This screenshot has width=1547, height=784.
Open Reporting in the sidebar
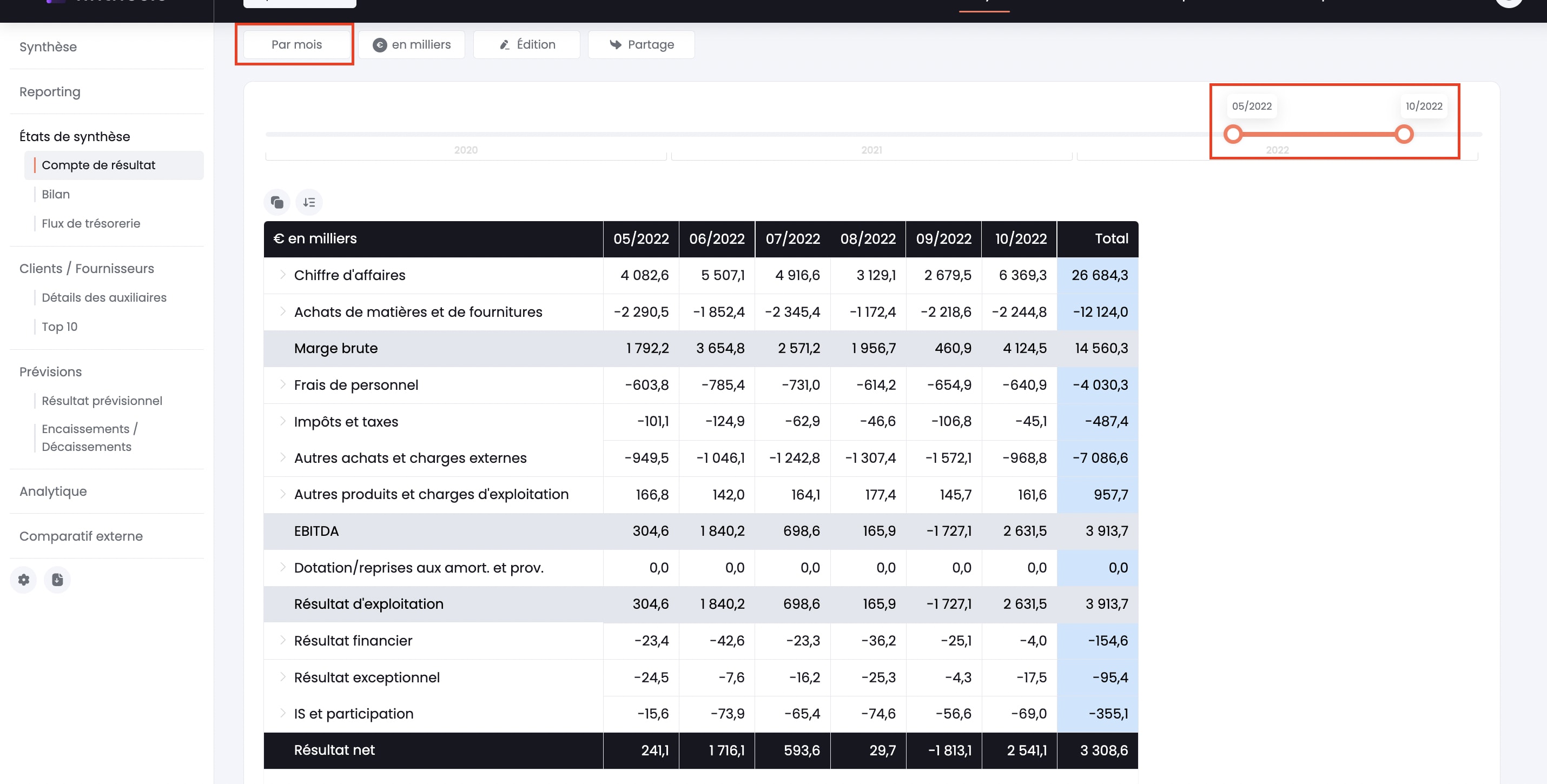50,92
